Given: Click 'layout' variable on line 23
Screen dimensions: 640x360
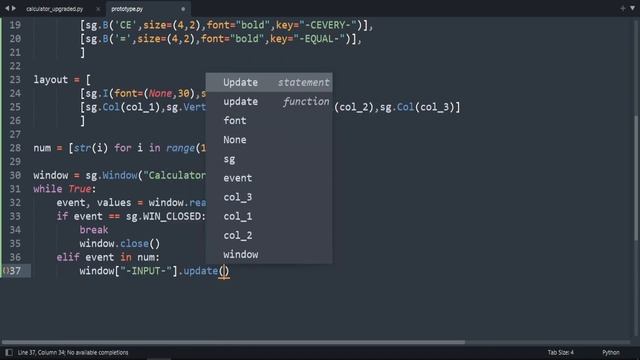Looking at the screenshot, I should (x=51, y=80).
